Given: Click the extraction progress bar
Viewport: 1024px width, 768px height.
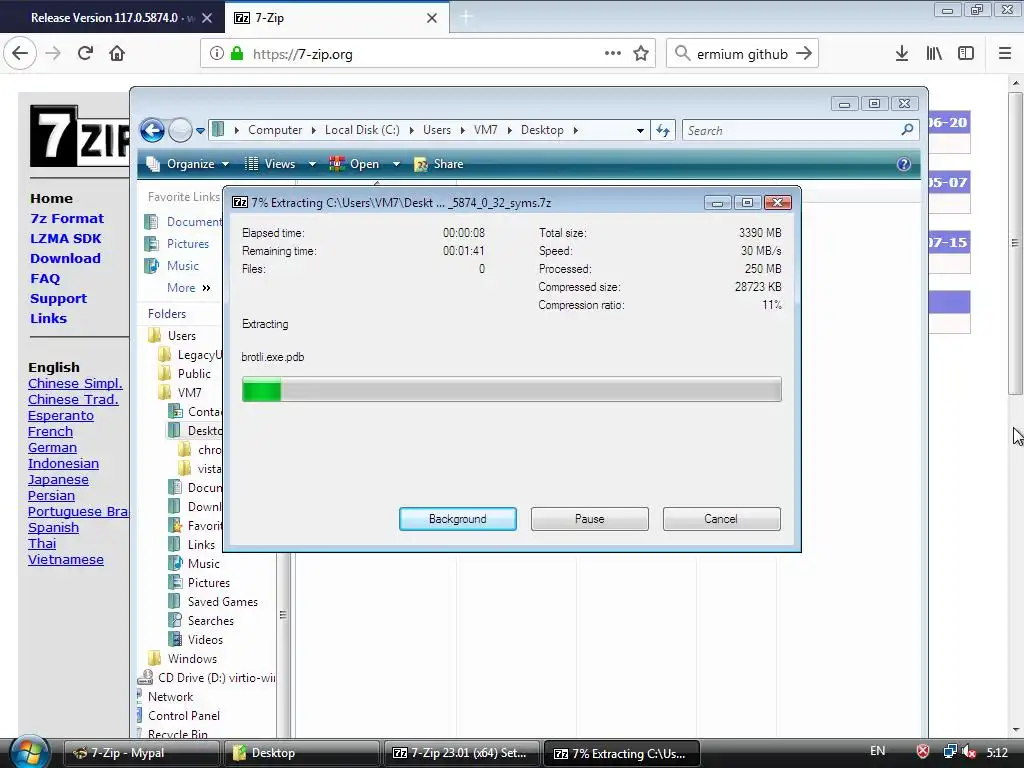Looking at the screenshot, I should (511, 389).
